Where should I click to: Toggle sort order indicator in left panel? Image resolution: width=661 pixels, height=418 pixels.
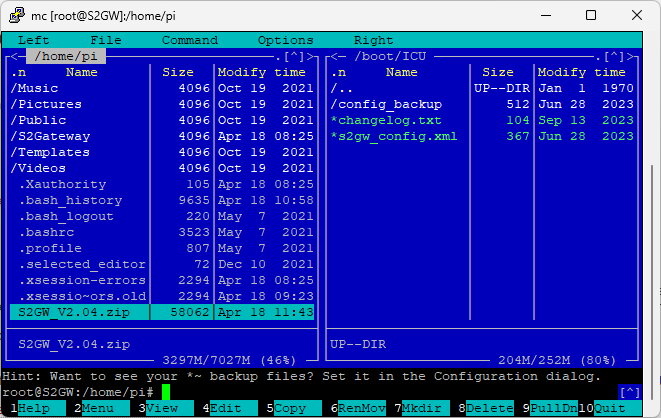18,72
